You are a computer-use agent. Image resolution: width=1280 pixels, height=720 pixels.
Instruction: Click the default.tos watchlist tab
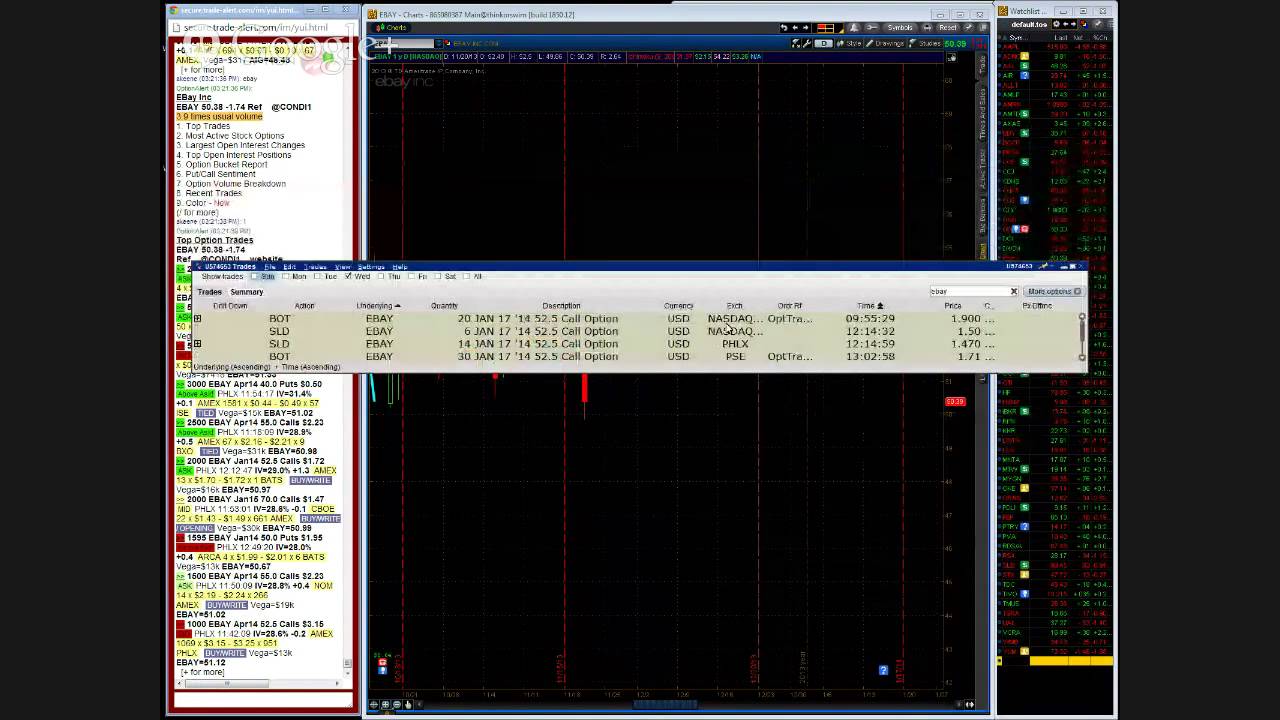pos(1029,23)
